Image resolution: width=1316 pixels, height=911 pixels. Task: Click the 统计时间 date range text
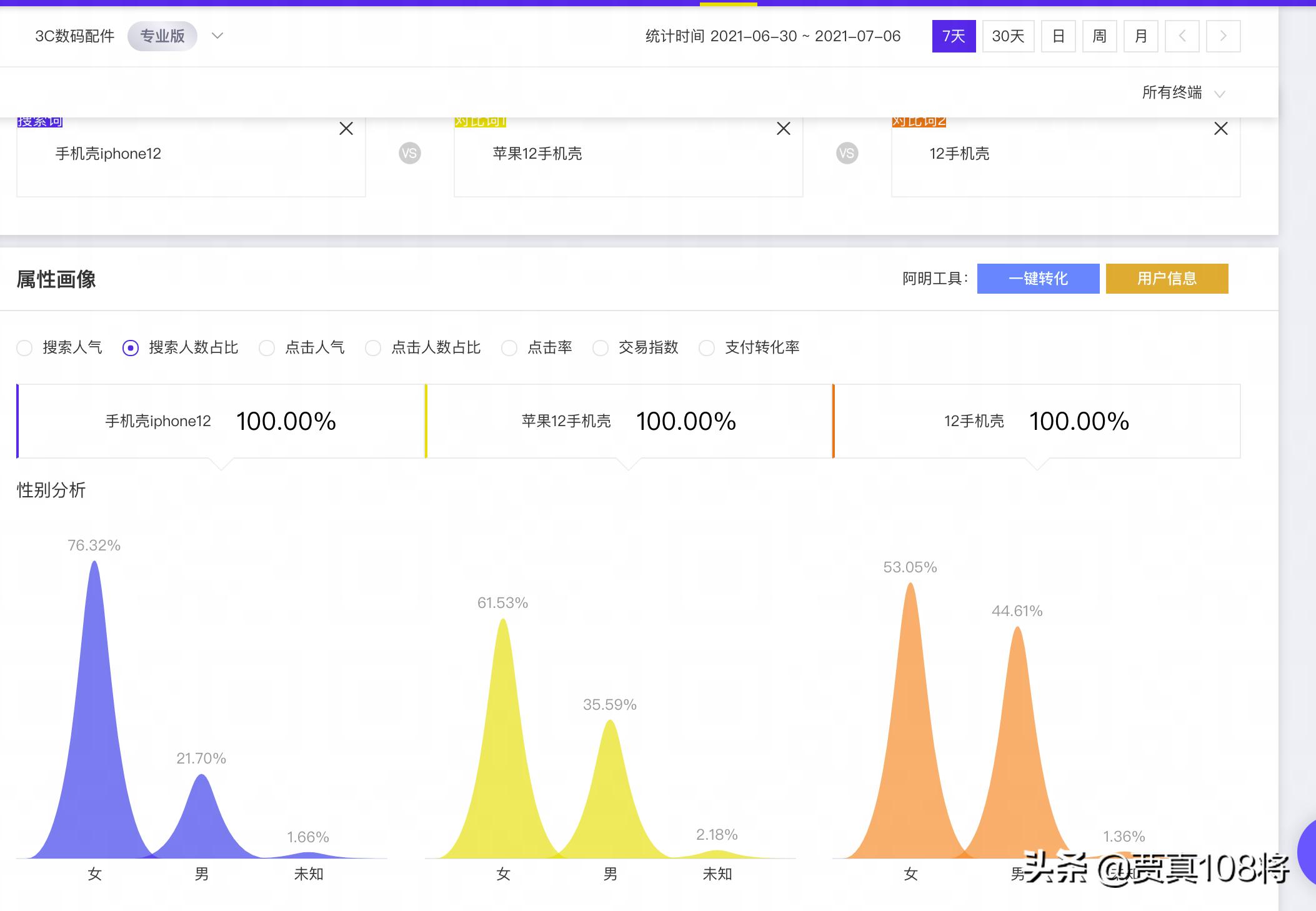[772, 36]
